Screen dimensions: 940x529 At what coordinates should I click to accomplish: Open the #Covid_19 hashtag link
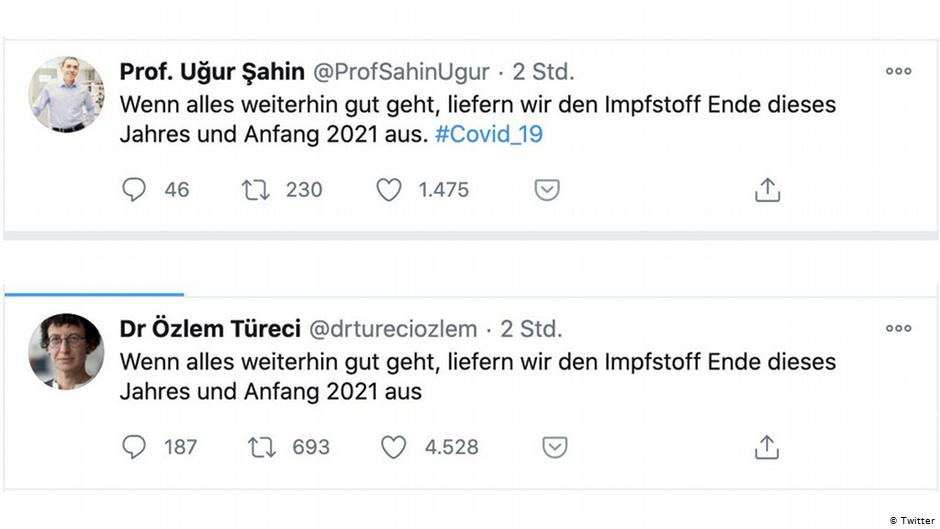[489, 134]
